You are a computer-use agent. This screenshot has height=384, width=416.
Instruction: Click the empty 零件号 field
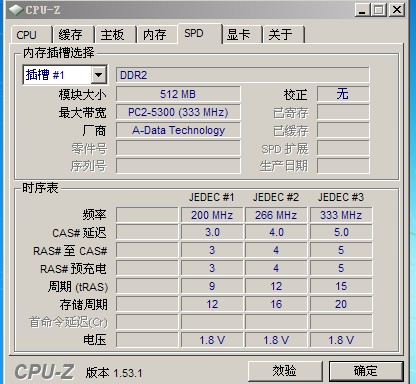(x=178, y=148)
